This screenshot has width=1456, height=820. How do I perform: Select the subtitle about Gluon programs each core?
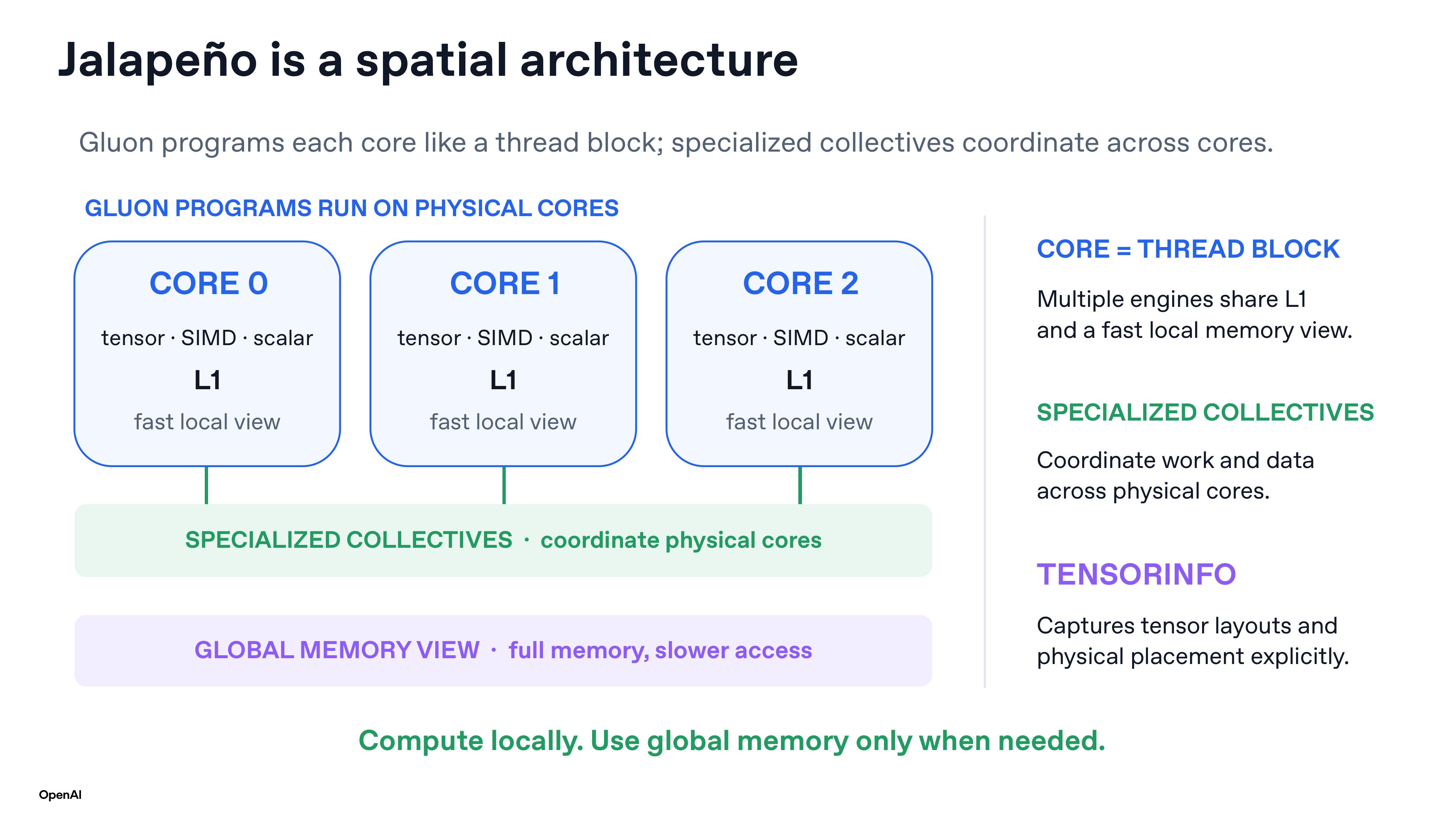tap(676, 142)
